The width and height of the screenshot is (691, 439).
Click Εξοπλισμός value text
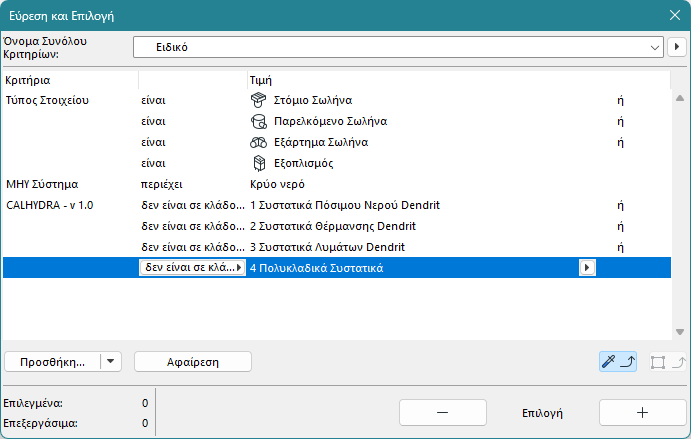(304, 163)
